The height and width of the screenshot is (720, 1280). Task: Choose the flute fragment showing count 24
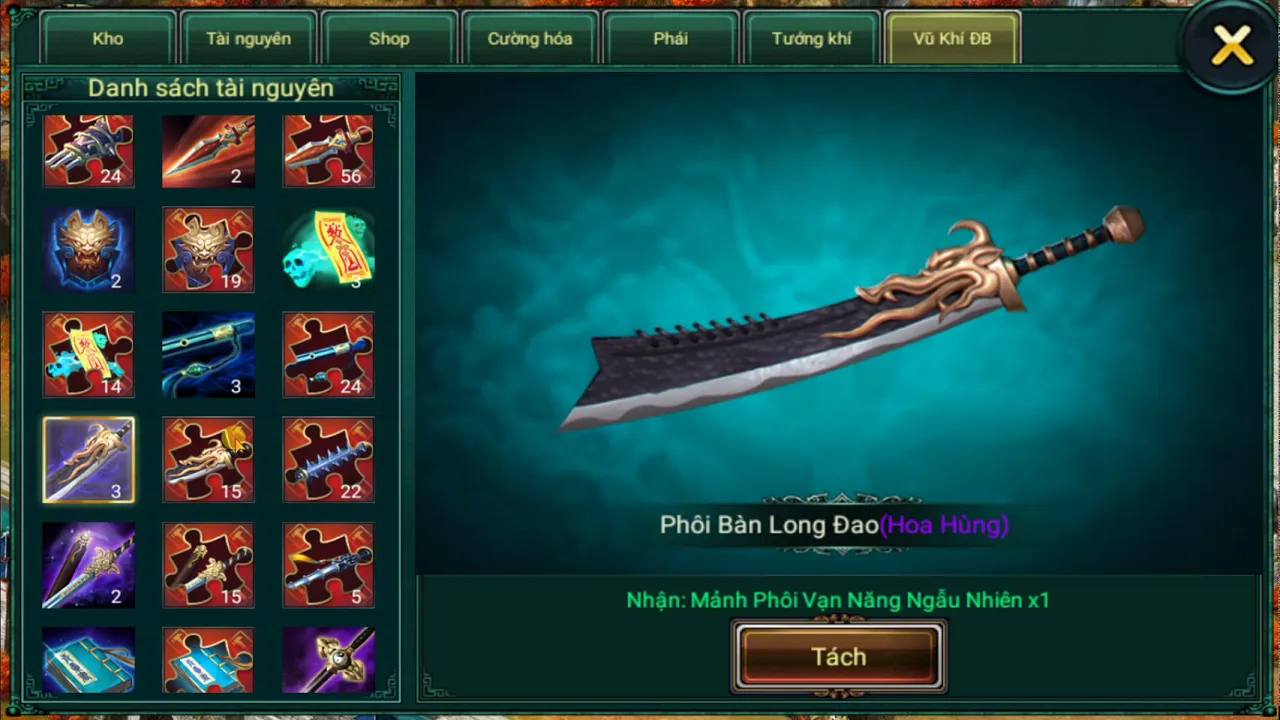328,355
